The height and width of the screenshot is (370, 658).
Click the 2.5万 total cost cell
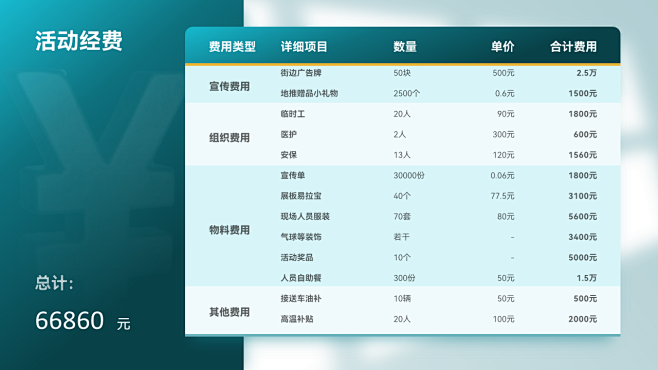(587, 73)
